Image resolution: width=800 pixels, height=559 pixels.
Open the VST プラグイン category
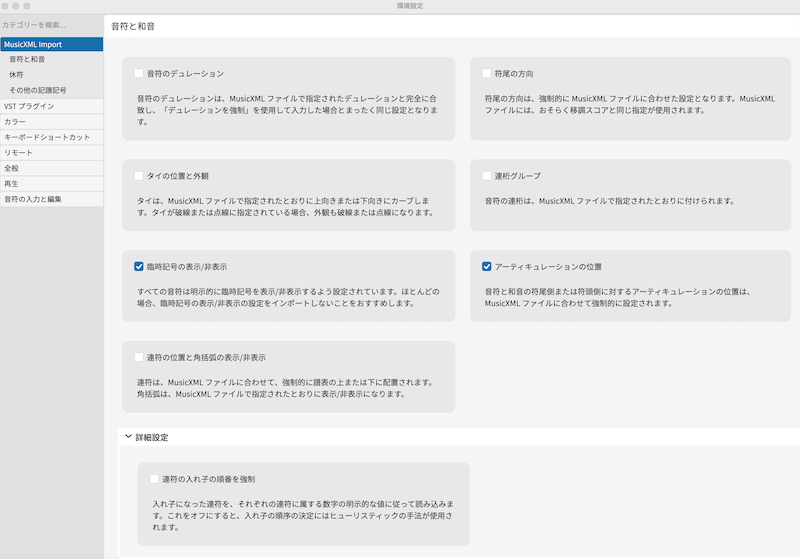click(x=29, y=106)
